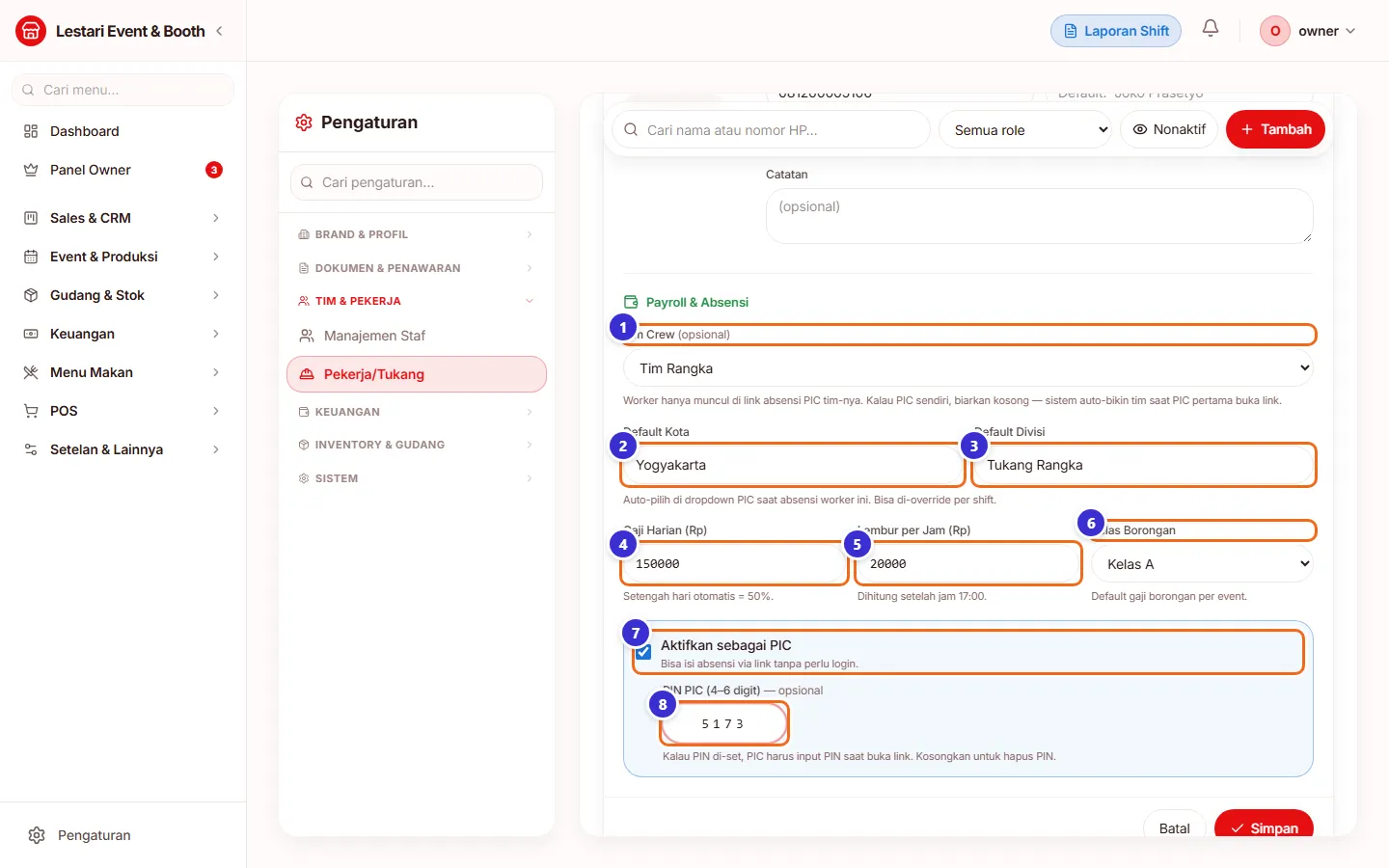Open the owner account menu
This screenshot has height=868, width=1389.
pos(1309,31)
